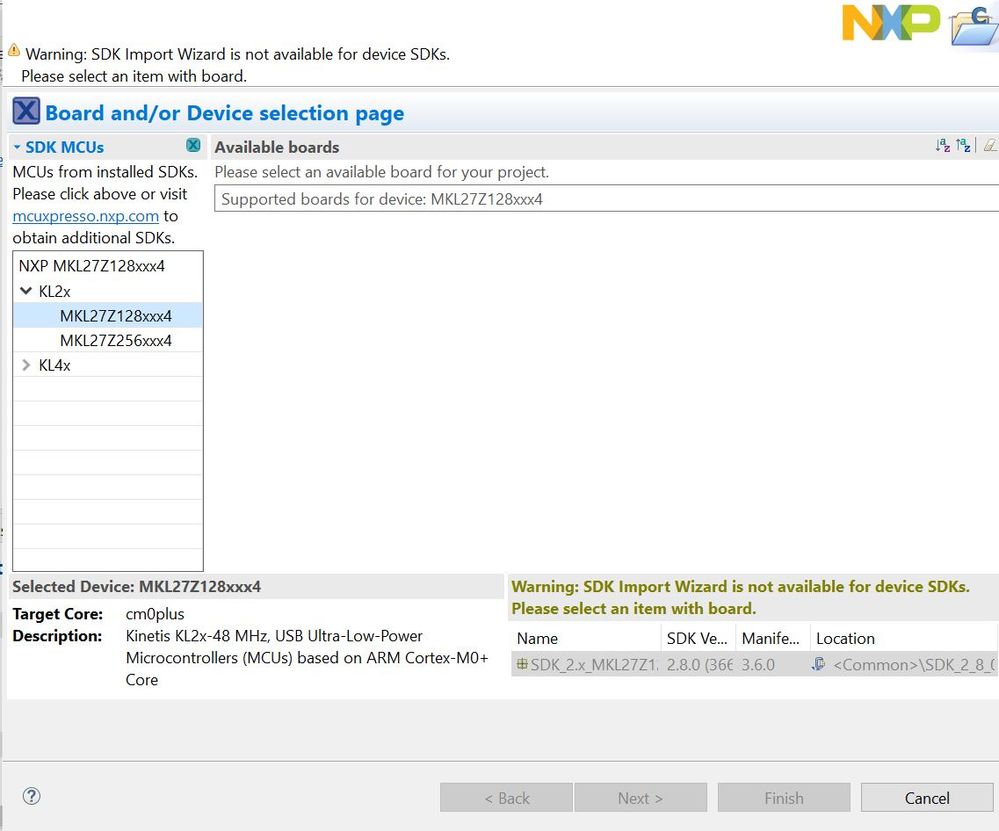Click the Selected Device: MKL27Z128xxx4 label
This screenshot has height=831, width=999.
(x=136, y=586)
